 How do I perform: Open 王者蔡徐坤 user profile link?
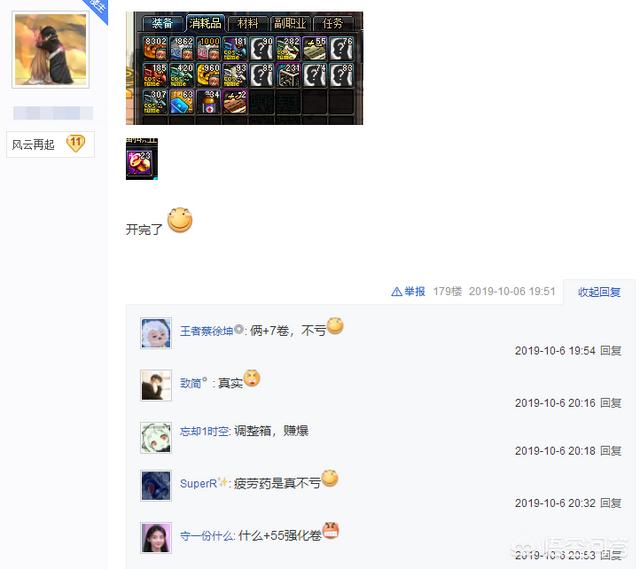pyautogui.click(x=207, y=330)
